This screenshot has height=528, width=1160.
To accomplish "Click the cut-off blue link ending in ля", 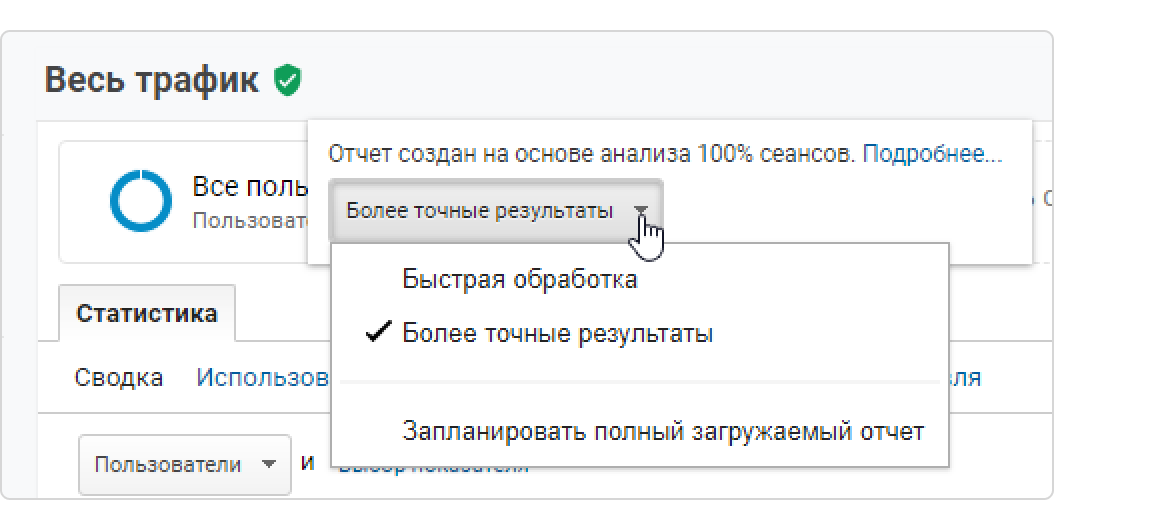I will pyautogui.click(x=965, y=377).
